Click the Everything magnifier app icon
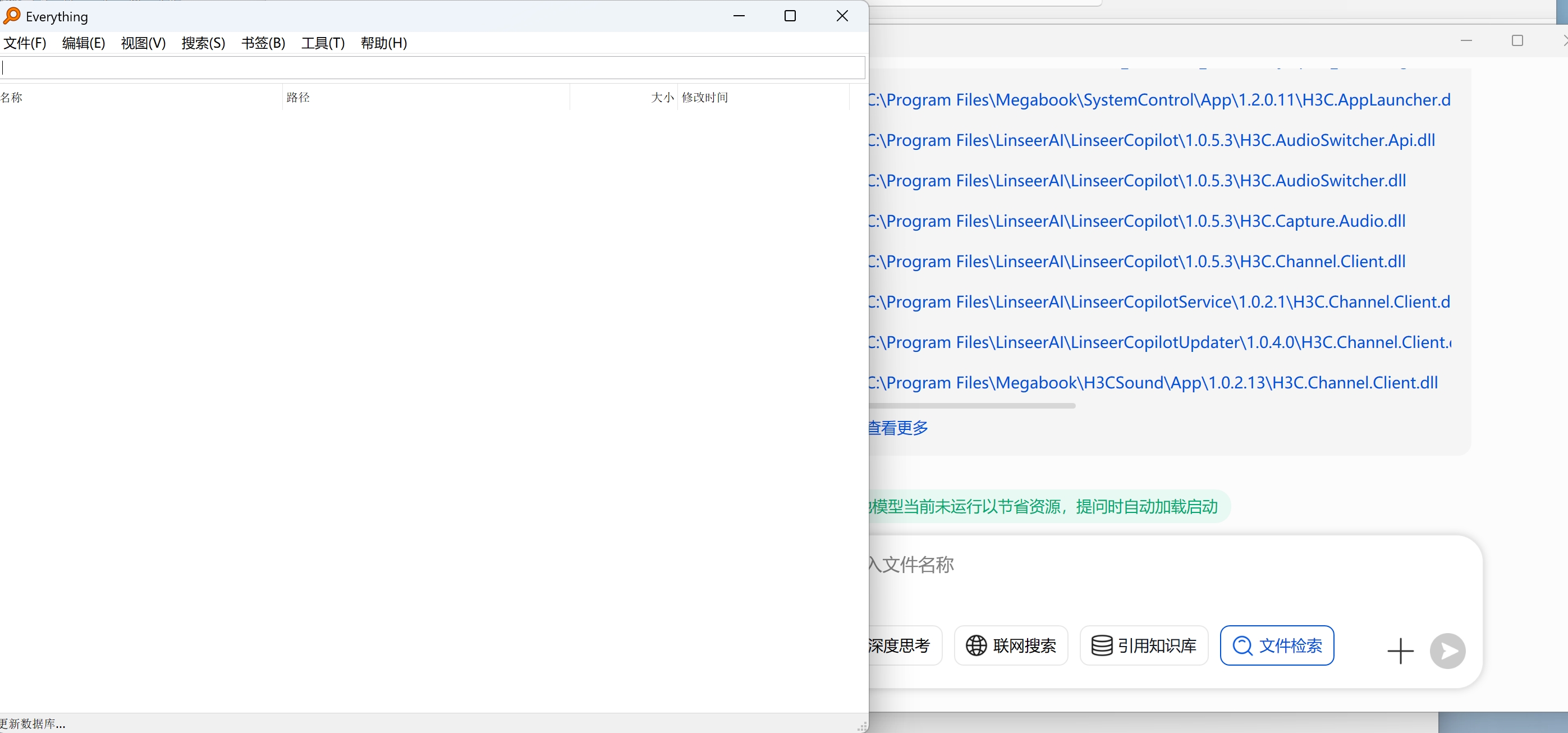1568x733 pixels. [12, 16]
